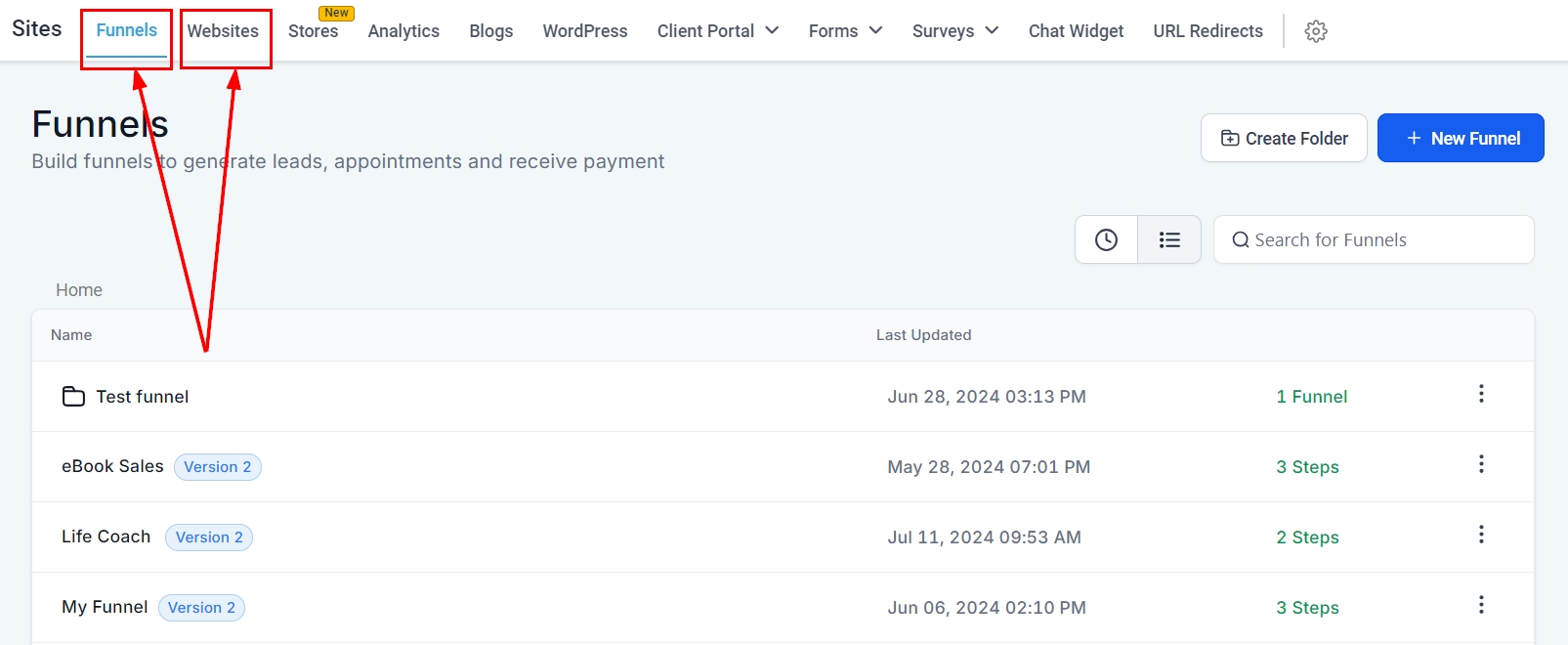
Task: Open three-dot menu for Test funnel
Action: (1481, 394)
